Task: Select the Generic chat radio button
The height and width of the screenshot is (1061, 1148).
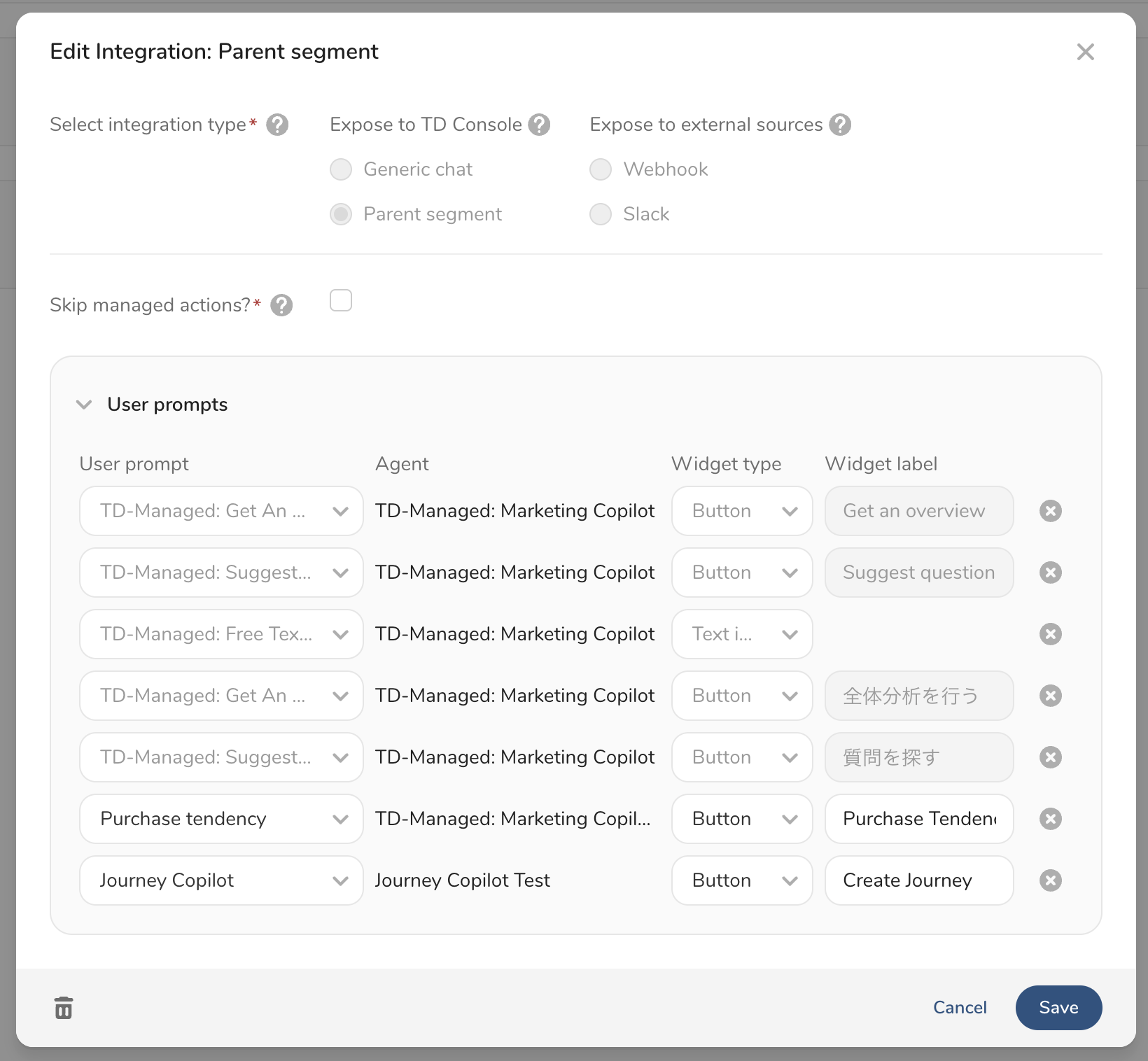Action: [x=341, y=169]
